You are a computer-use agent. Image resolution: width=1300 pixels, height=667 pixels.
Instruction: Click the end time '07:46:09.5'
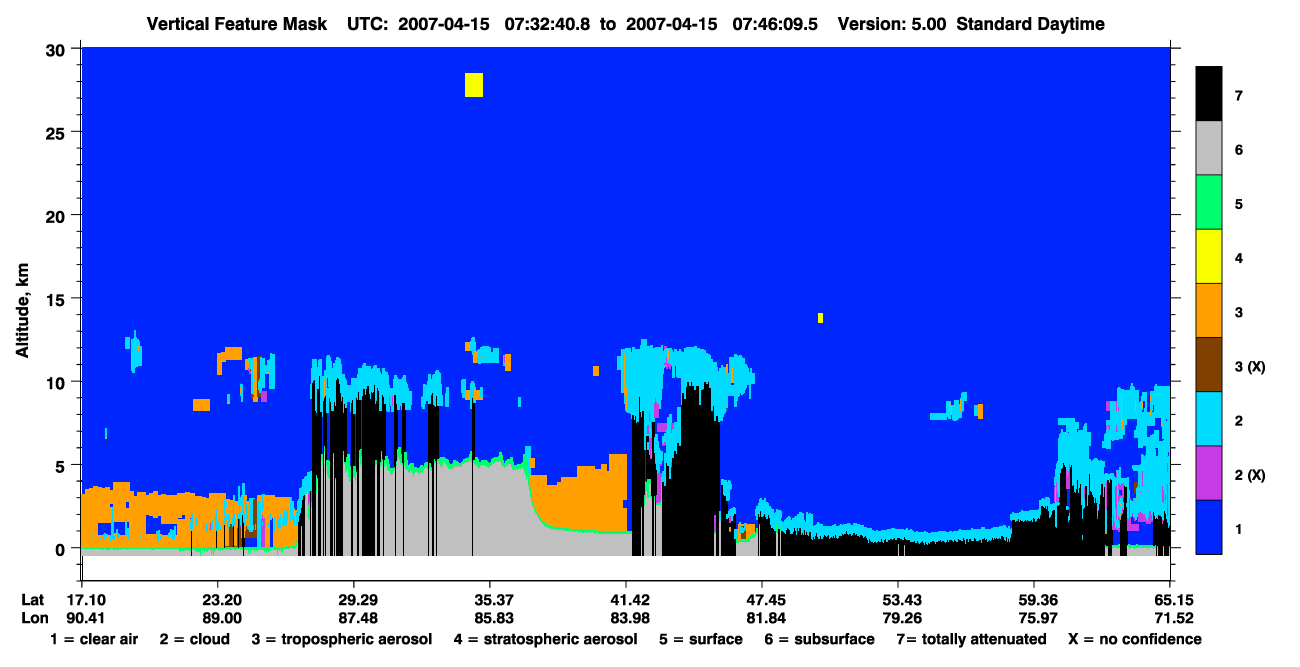tap(776, 24)
